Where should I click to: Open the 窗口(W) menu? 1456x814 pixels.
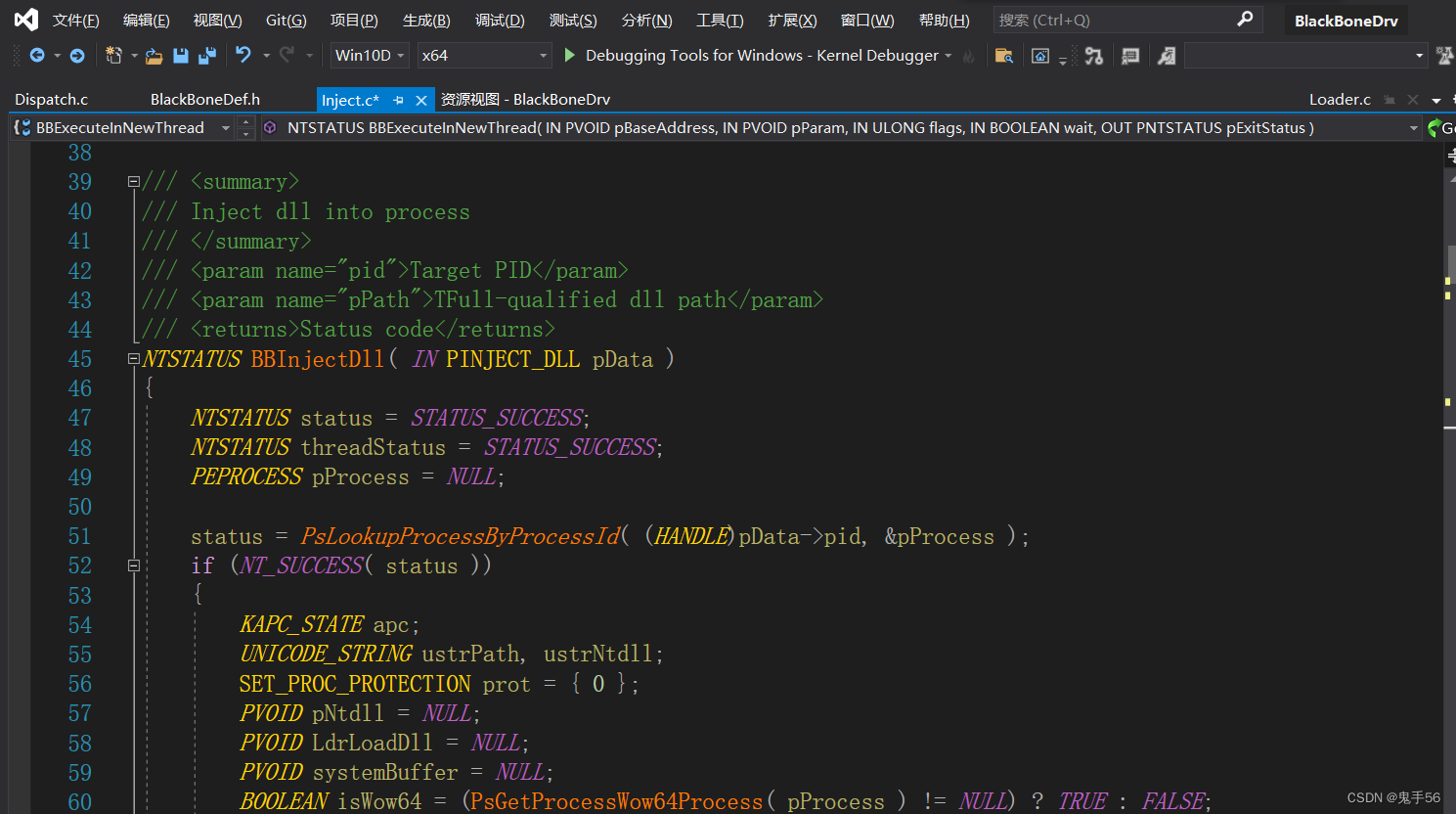pos(867,20)
